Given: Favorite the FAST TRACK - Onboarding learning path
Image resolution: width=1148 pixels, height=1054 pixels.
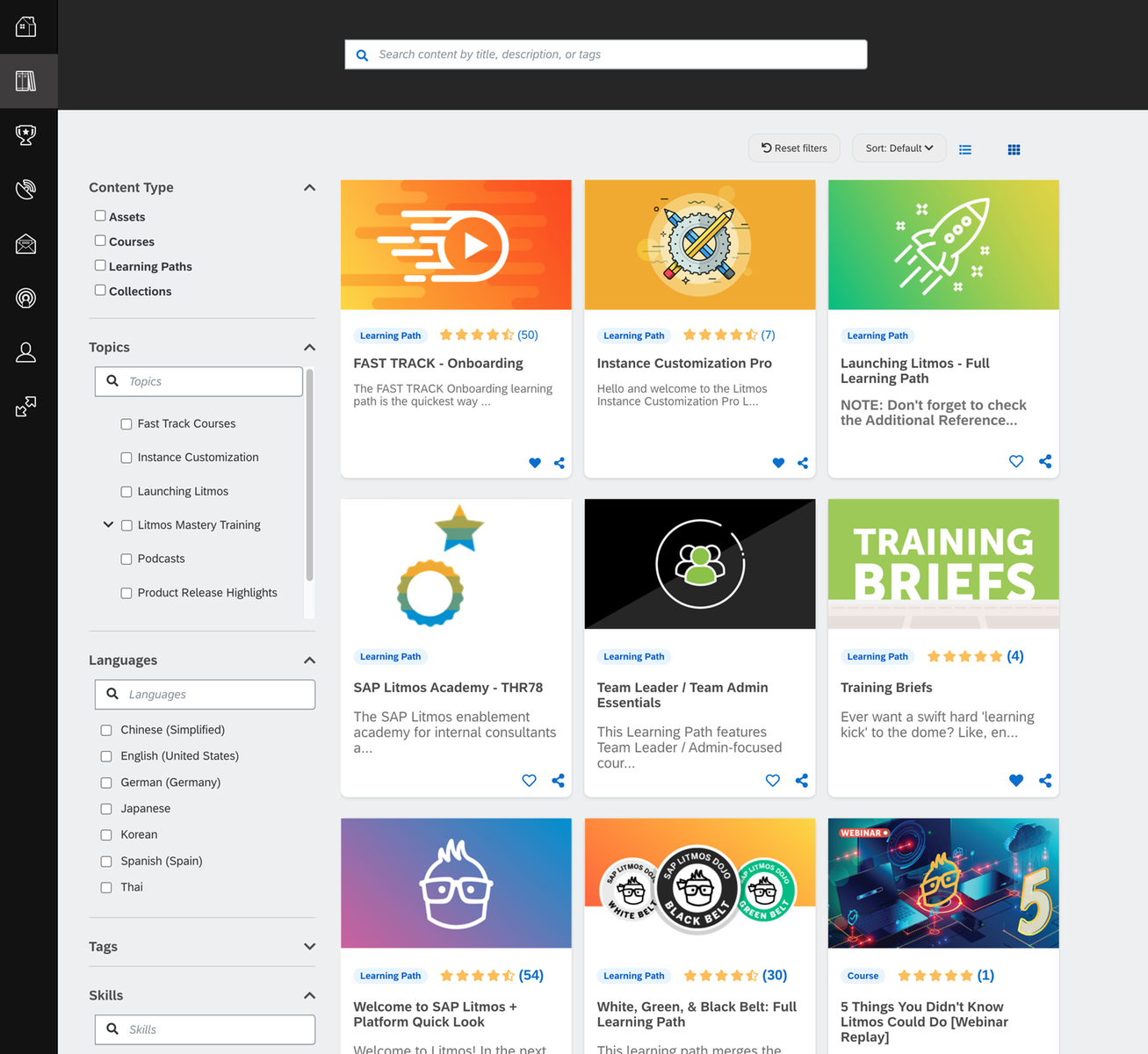Looking at the screenshot, I should pyautogui.click(x=534, y=463).
